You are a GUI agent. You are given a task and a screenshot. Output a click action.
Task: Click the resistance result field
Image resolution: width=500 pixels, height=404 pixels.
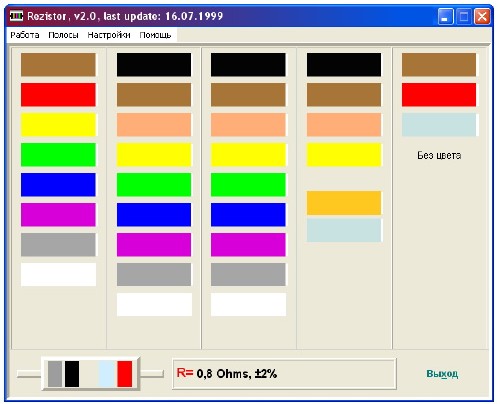[284, 374]
